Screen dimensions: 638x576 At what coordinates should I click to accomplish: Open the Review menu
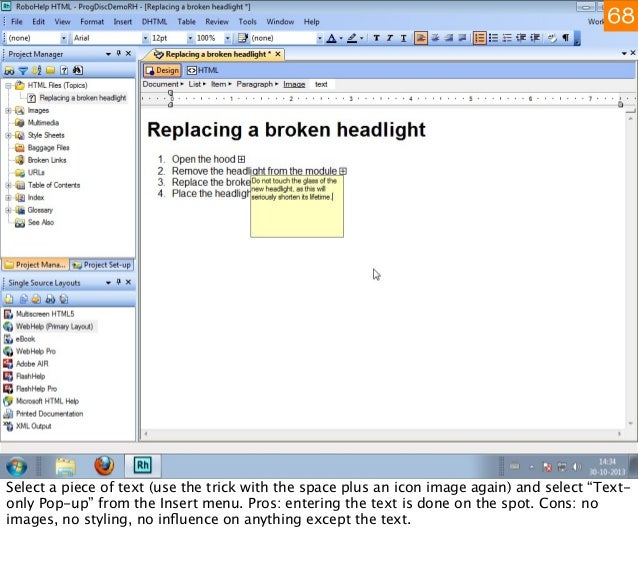217,22
